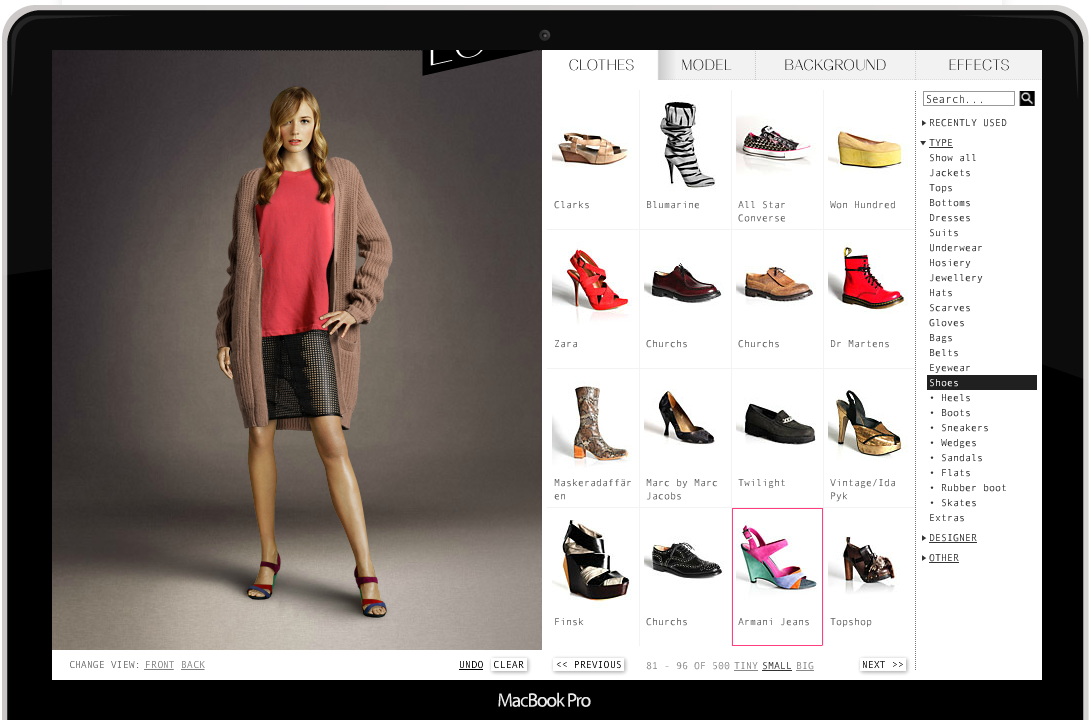Narrow shoes to Heels
This screenshot has width=1091, height=720.
point(955,398)
